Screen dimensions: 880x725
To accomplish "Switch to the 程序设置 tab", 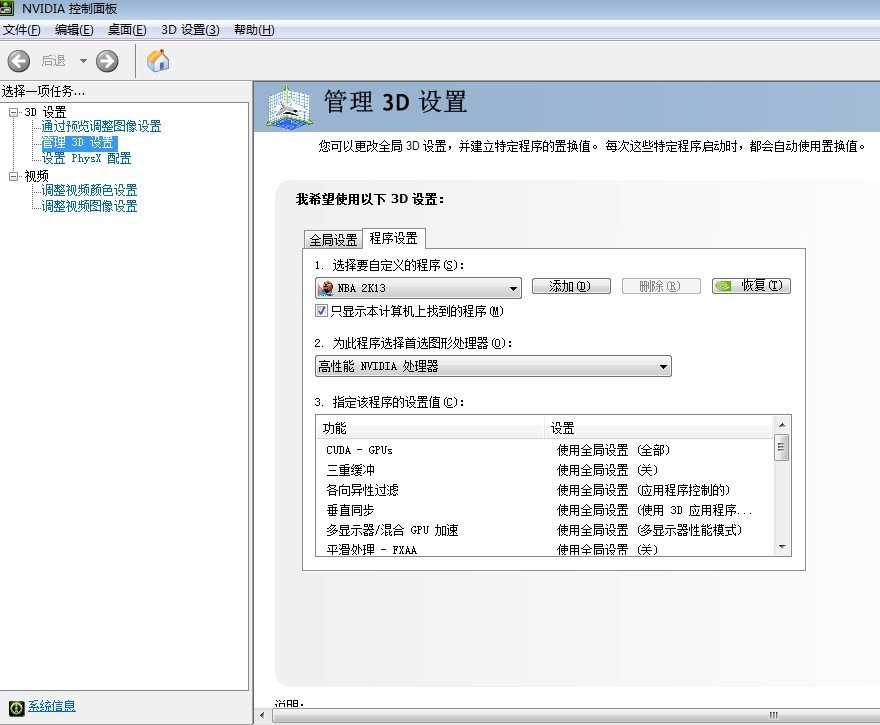I will 393,238.
